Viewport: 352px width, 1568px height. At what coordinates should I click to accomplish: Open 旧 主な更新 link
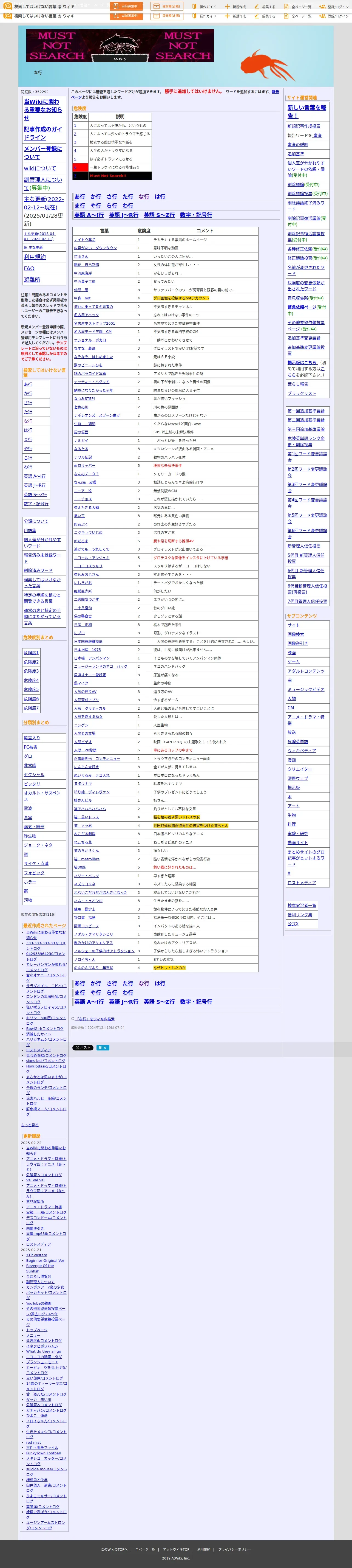pos(33,248)
